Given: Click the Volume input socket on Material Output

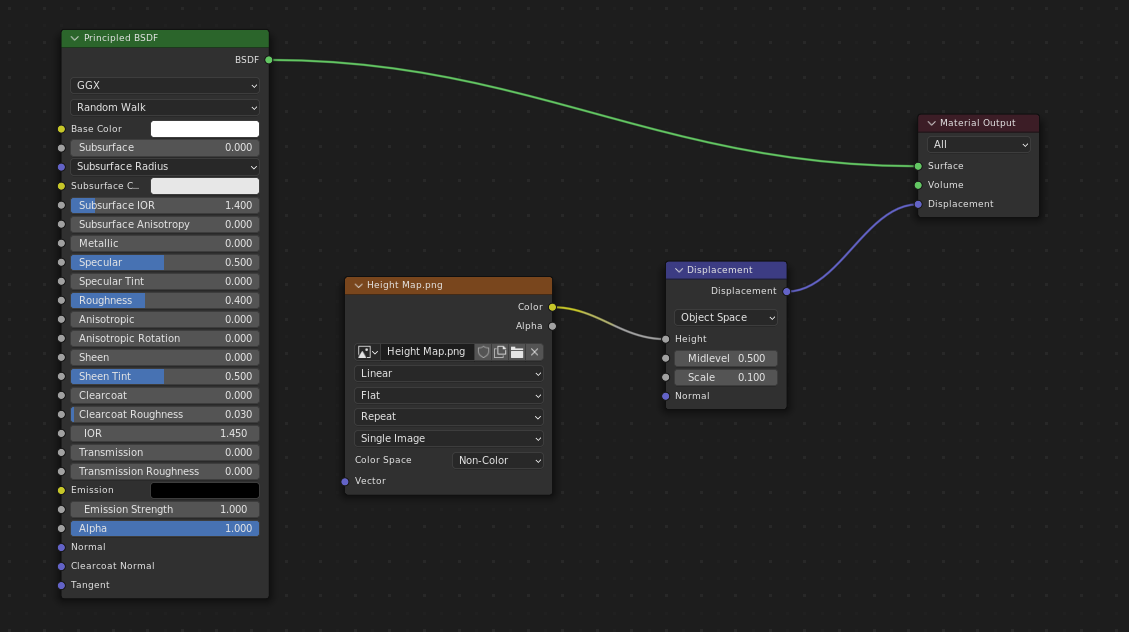Looking at the screenshot, I should click(x=918, y=185).
